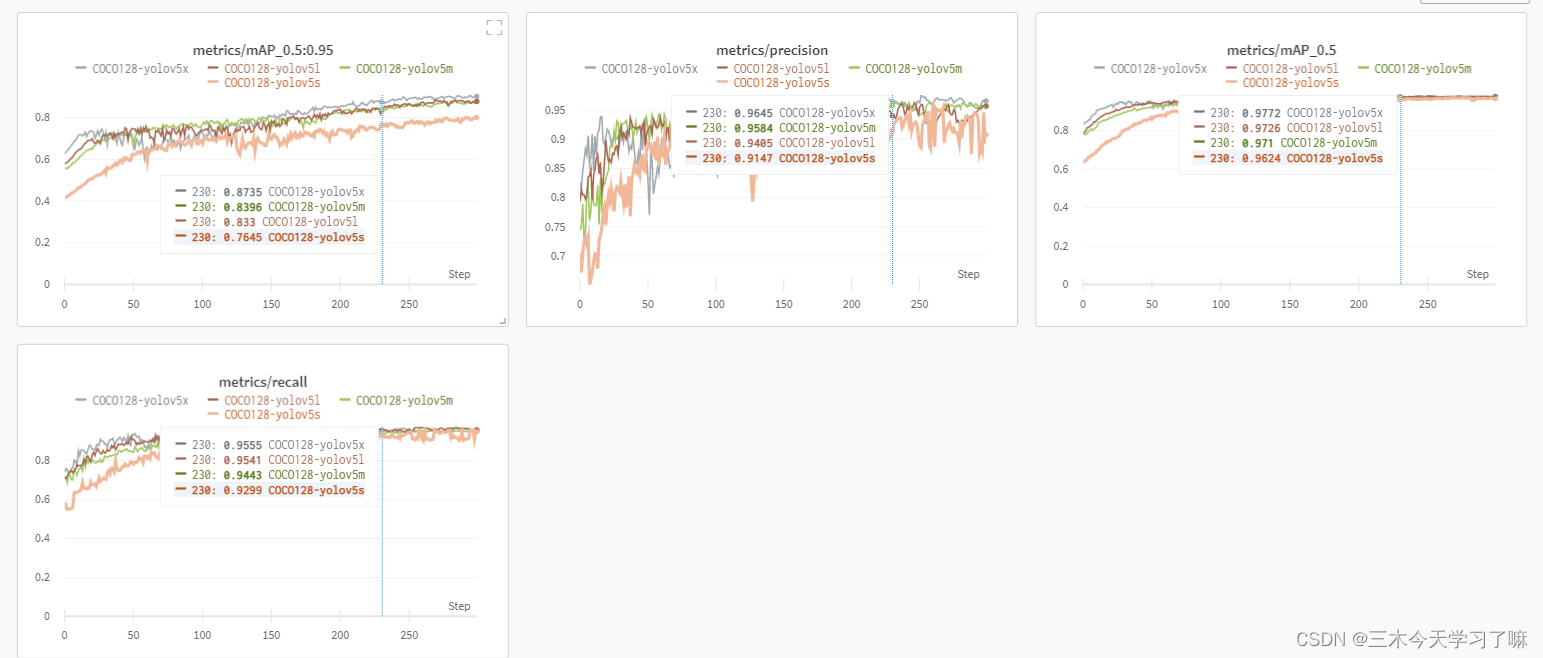Image resolution: width=1543 pixels, height=658 pixels.
Task: Select COCO128-yolov5s legend entry in mAP_0.5:0.95 chart
Action: point(263,83)
